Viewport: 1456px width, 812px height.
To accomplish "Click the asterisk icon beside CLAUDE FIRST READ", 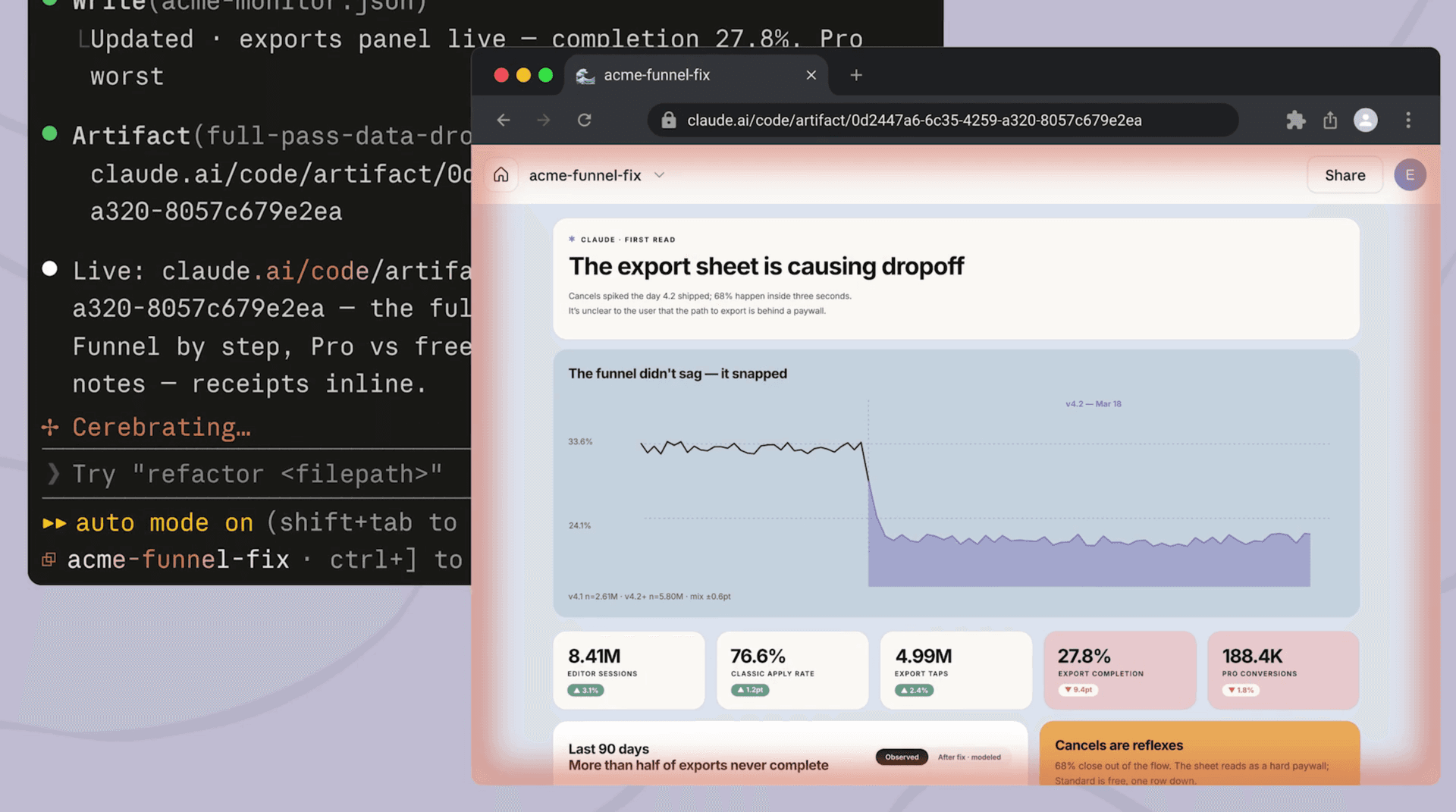I will click(572, 239).
